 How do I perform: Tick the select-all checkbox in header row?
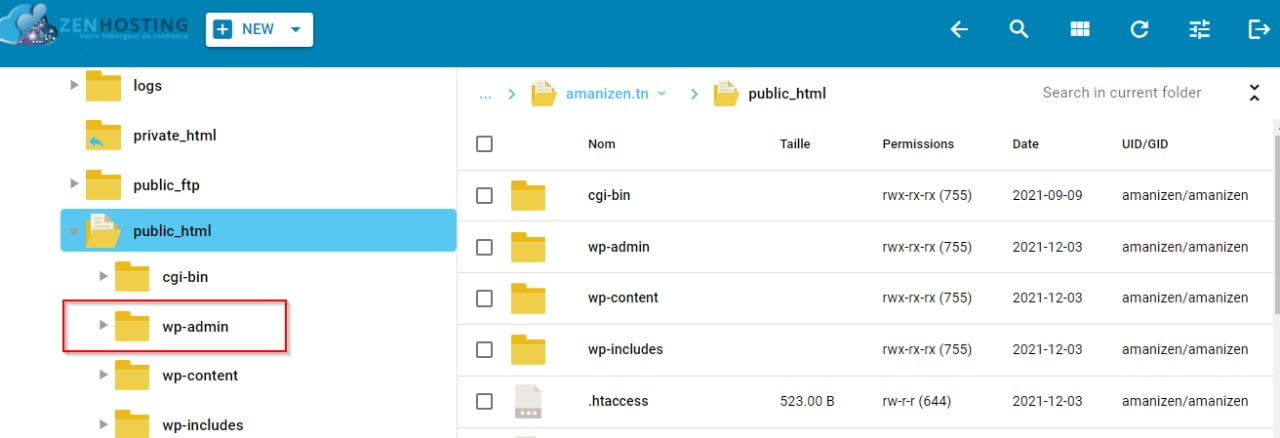pos(485,144)
